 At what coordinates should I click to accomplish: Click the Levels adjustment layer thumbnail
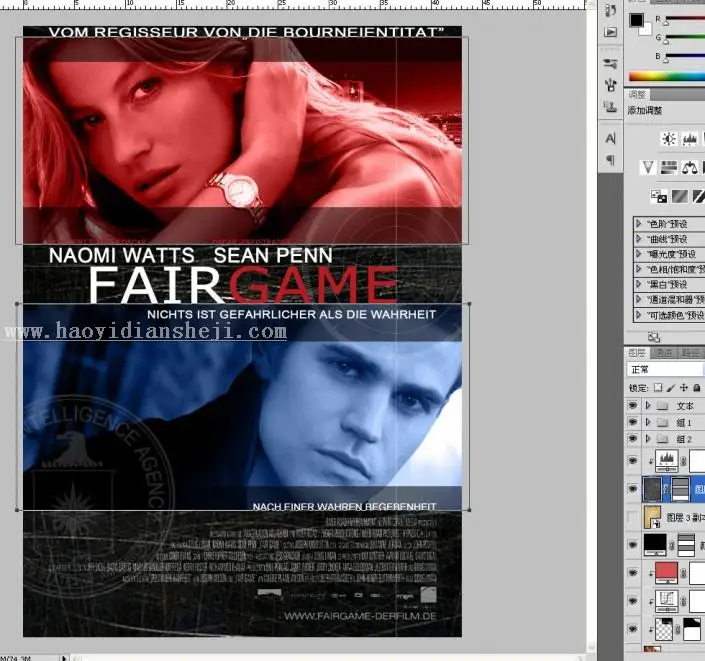(666, 461)
